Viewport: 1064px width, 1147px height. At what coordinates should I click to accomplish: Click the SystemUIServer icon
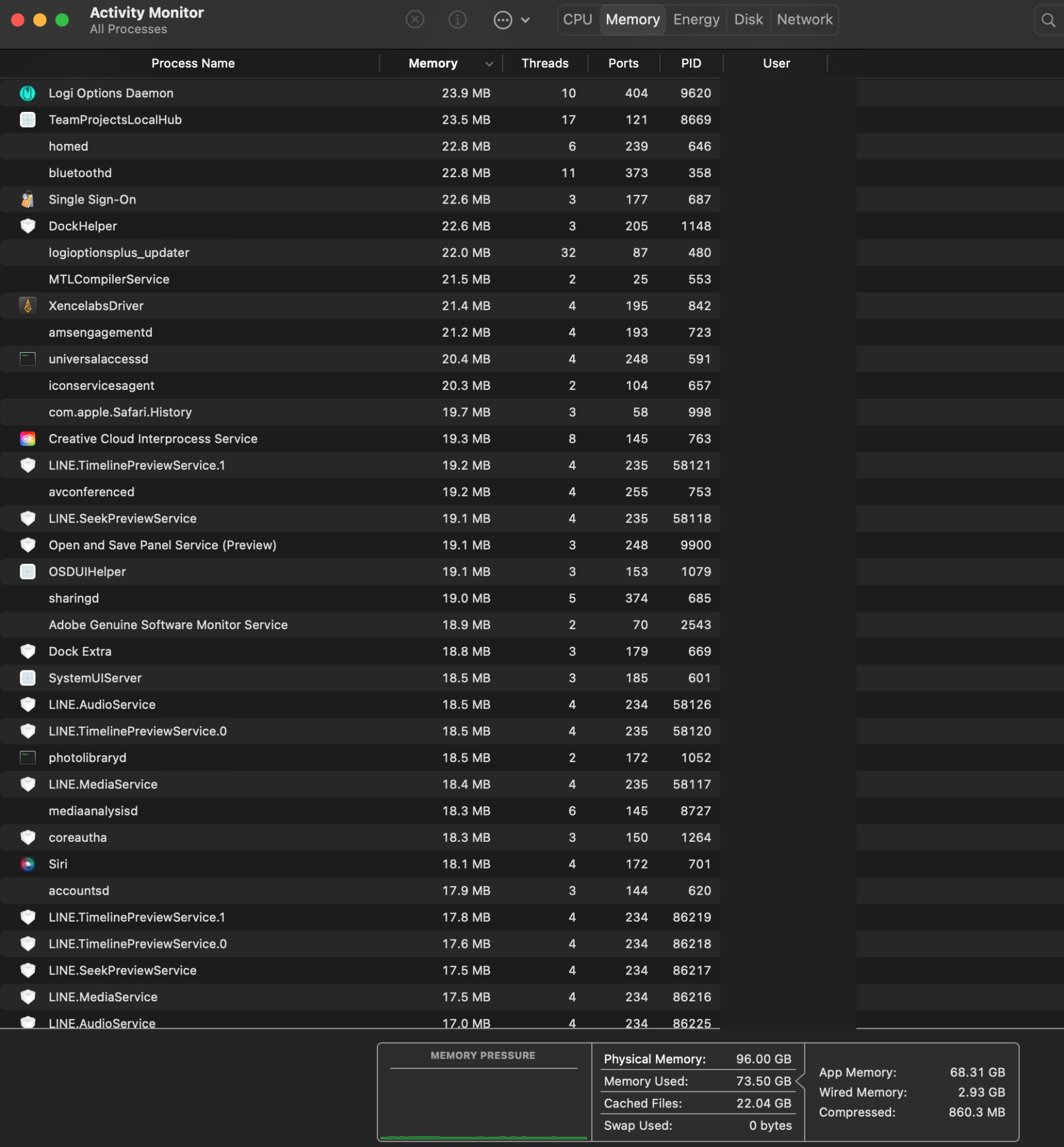tap(28, 677)
